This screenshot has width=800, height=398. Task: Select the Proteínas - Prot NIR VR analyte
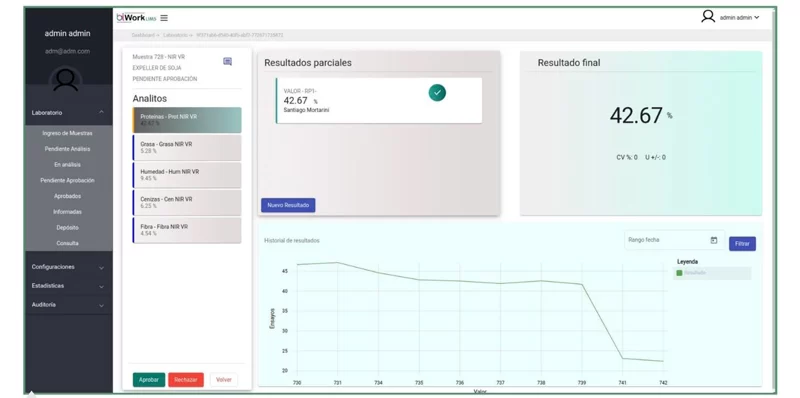click(187, 120)
